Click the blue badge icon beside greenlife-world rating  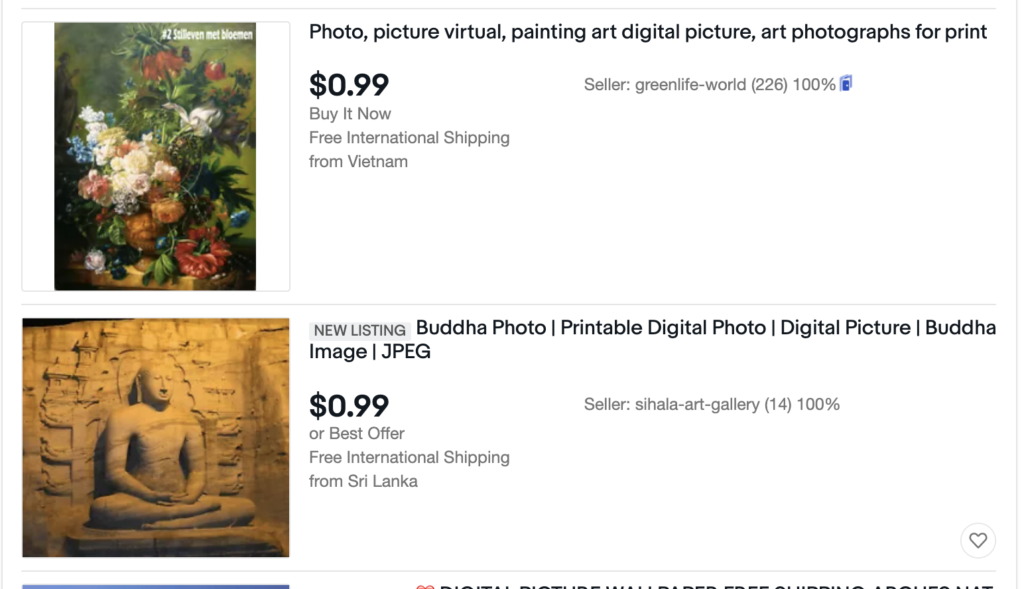pos(846,84)
